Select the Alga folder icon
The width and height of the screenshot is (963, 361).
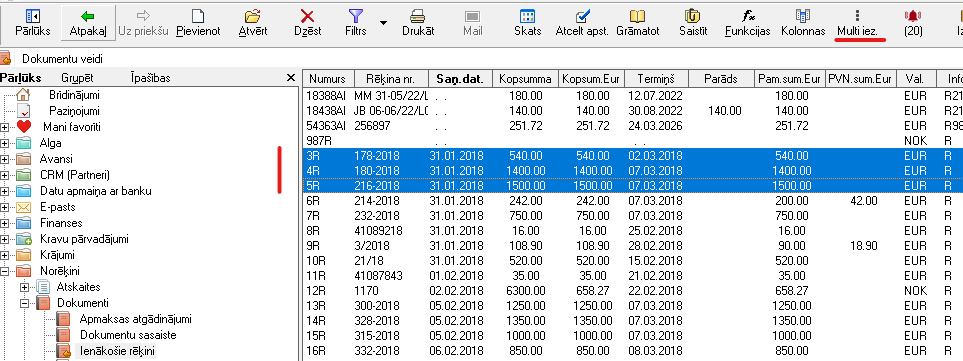[23, 143]
